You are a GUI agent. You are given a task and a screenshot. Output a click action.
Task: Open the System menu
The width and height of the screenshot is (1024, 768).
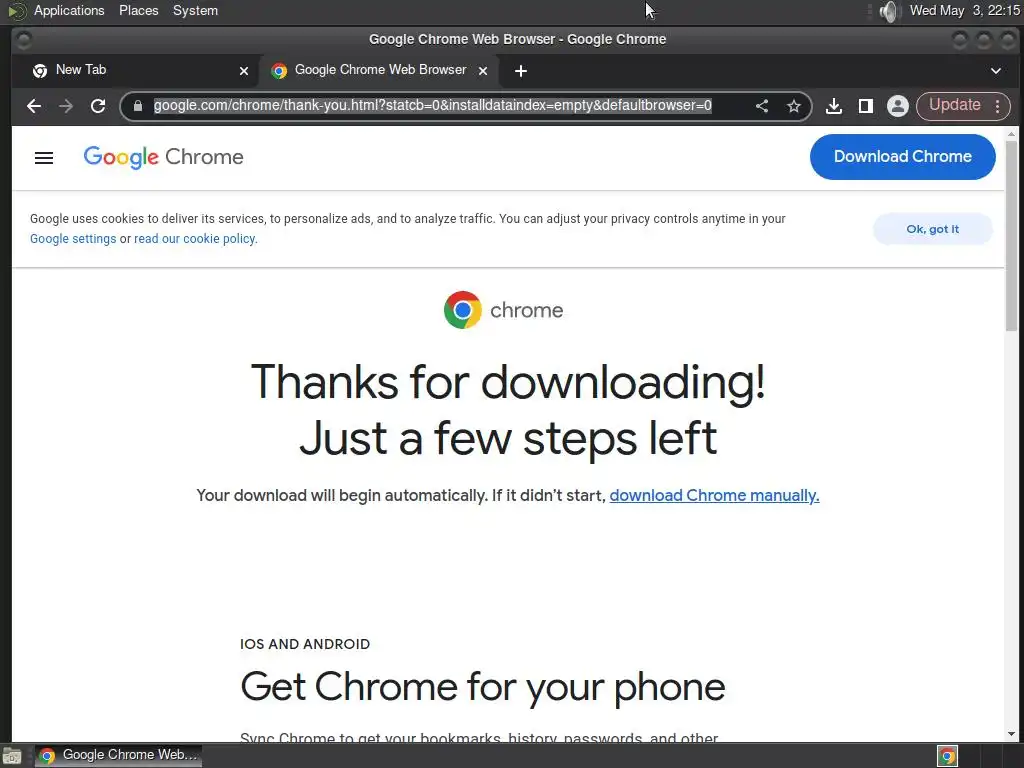point(195,10)
